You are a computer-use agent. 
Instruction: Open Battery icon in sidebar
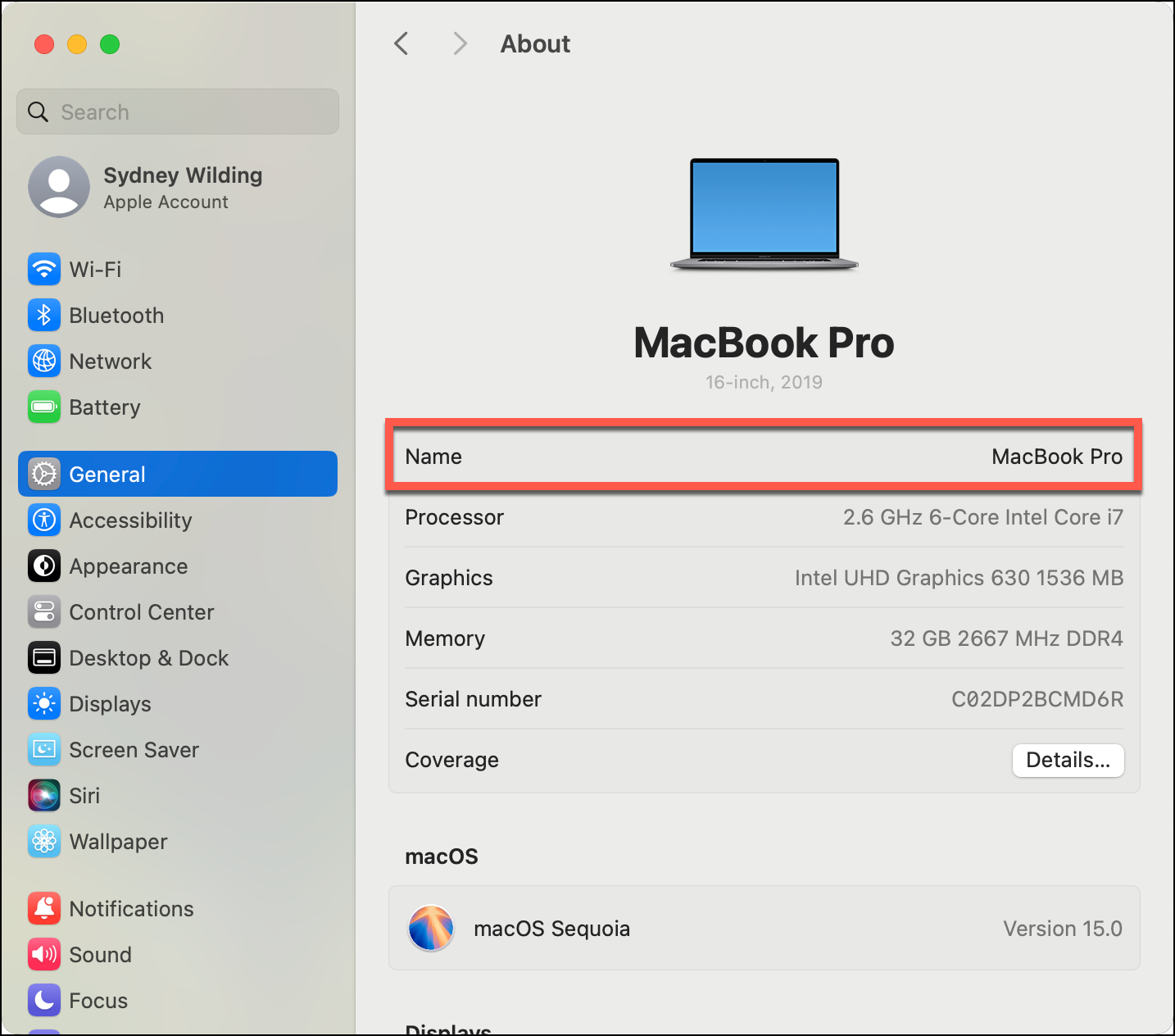pyautogui.click(x=44, y=407)
